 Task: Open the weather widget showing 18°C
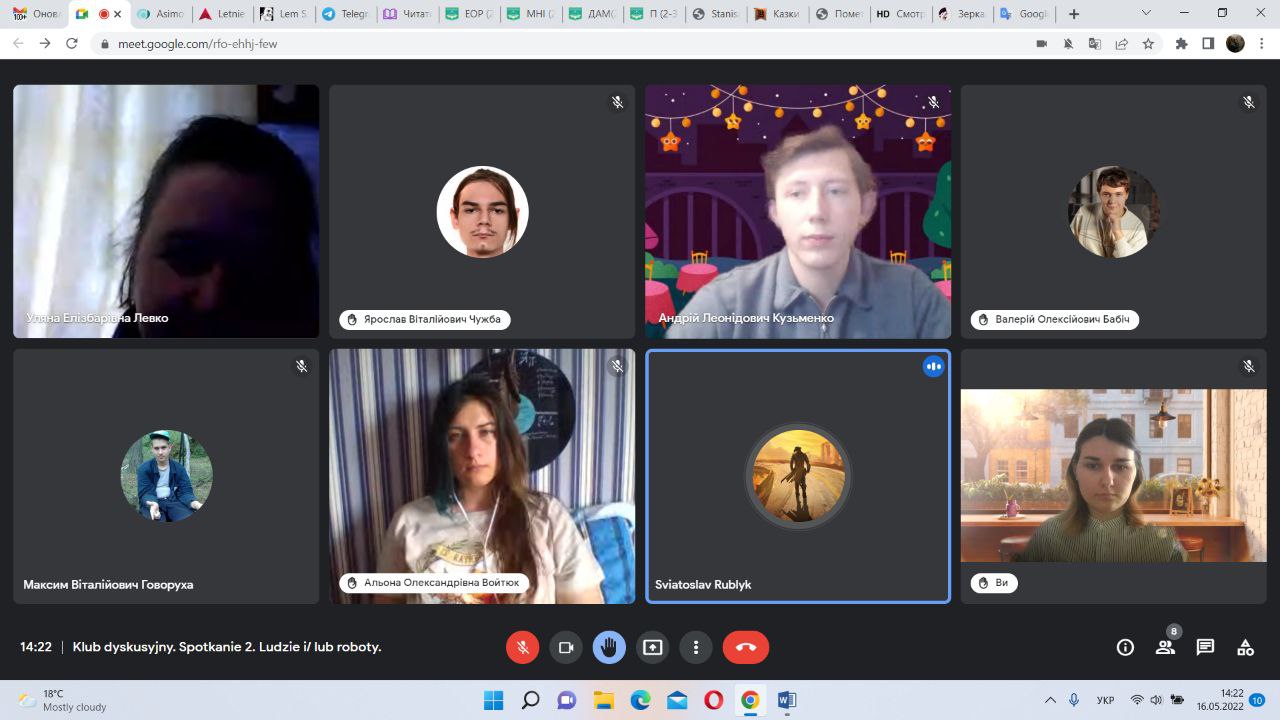click(62, 700)
